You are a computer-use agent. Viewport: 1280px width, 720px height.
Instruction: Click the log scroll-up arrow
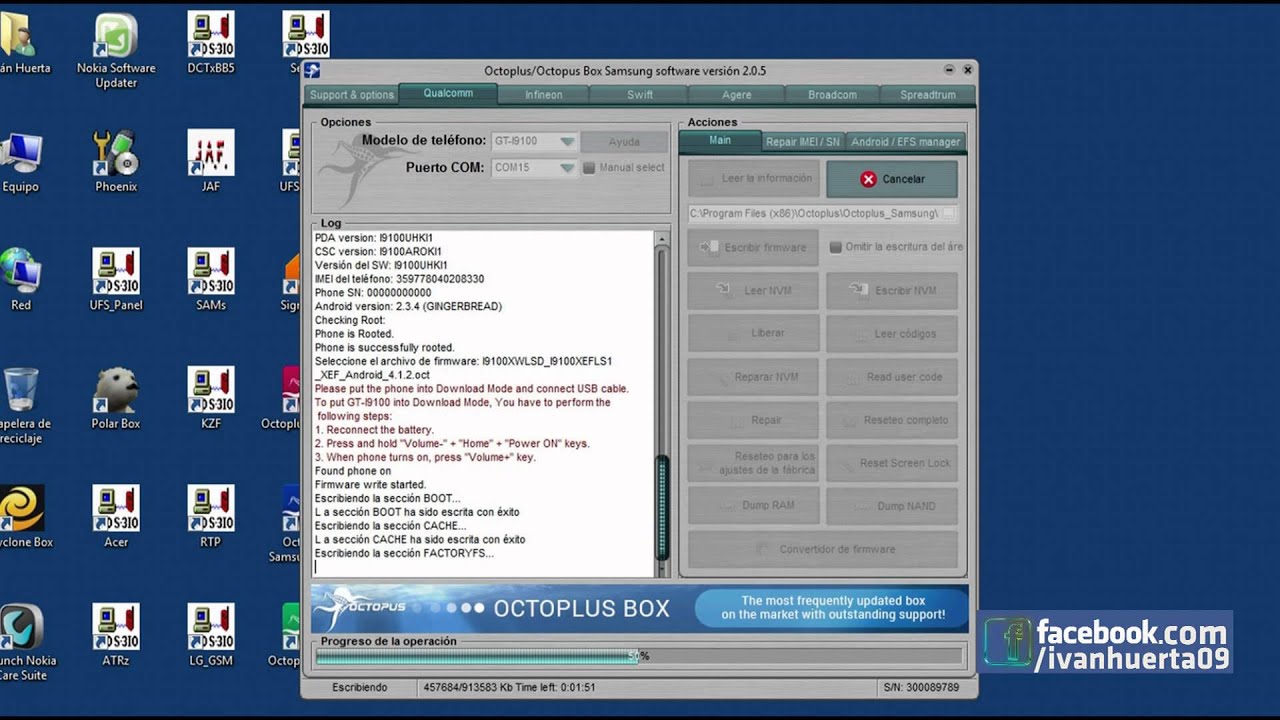tap(661, 239)
